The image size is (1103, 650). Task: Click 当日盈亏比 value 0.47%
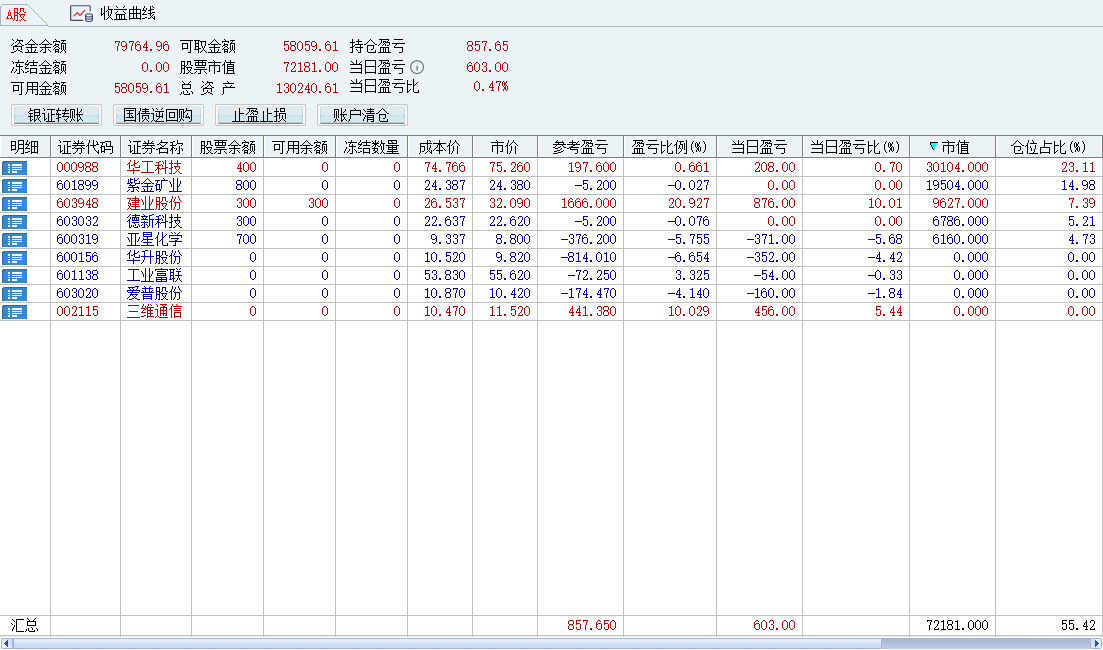pyautogui.click(x=490, y=87)
